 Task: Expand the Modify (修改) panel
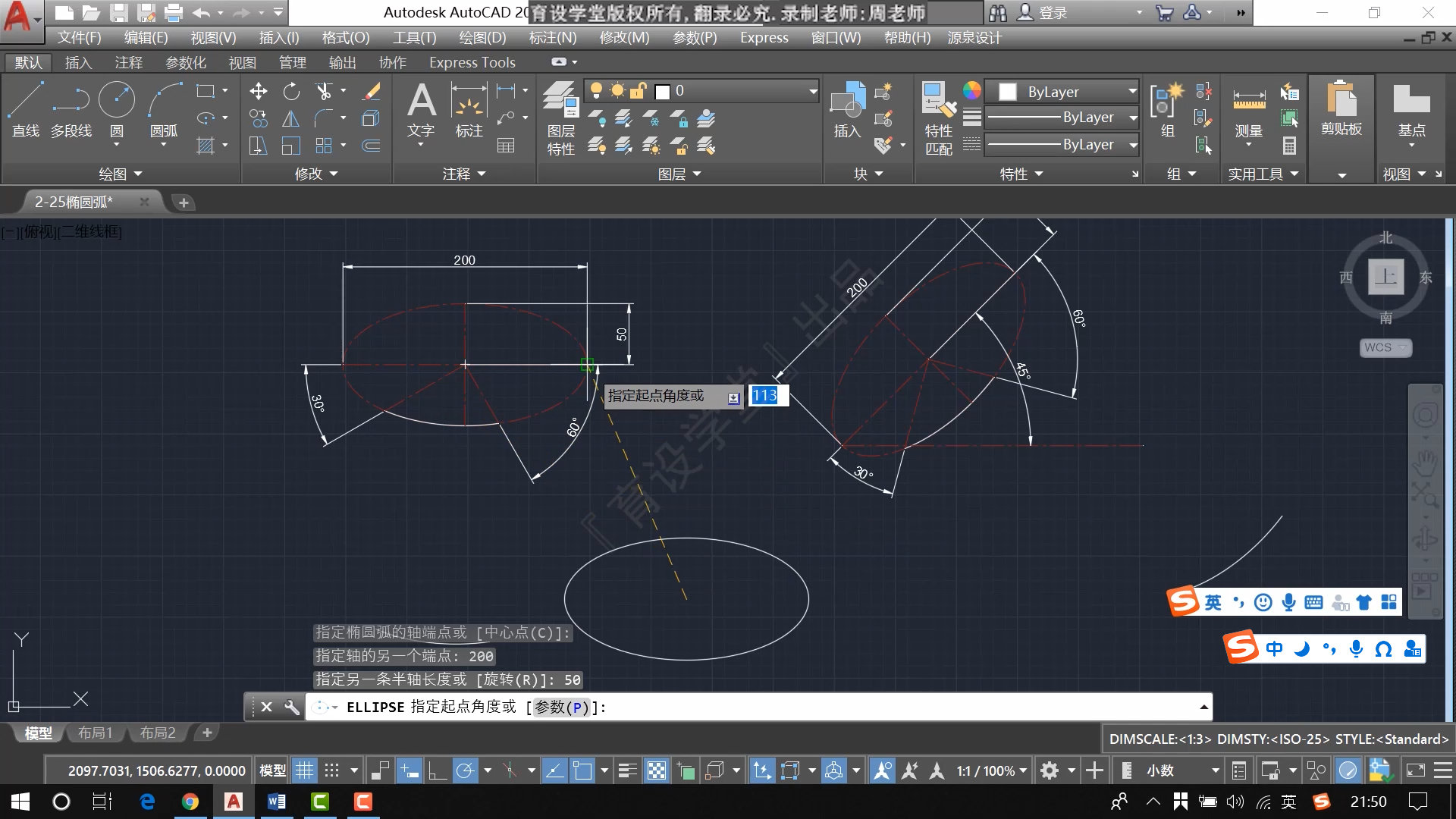coord(316,174)
